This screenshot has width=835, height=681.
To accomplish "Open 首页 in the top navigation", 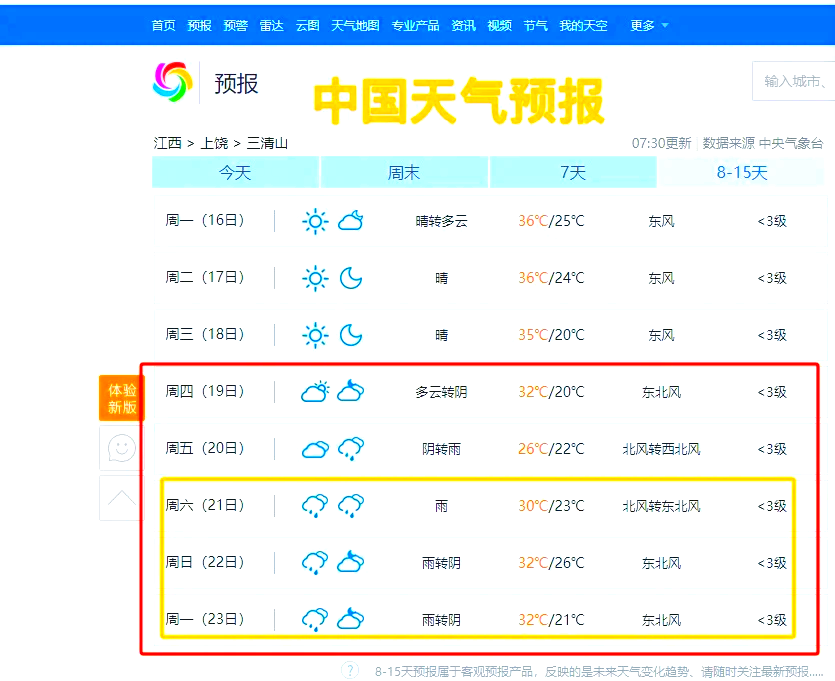I will coord(163,26).
